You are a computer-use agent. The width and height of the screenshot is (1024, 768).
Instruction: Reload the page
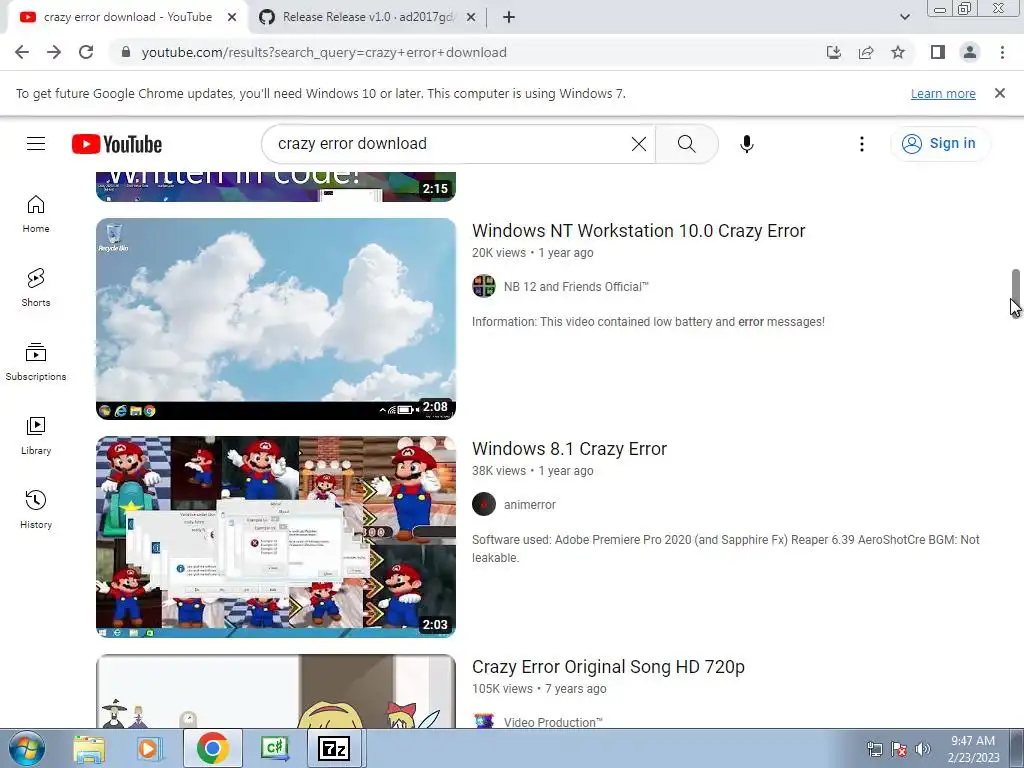(x=86, y=52)
